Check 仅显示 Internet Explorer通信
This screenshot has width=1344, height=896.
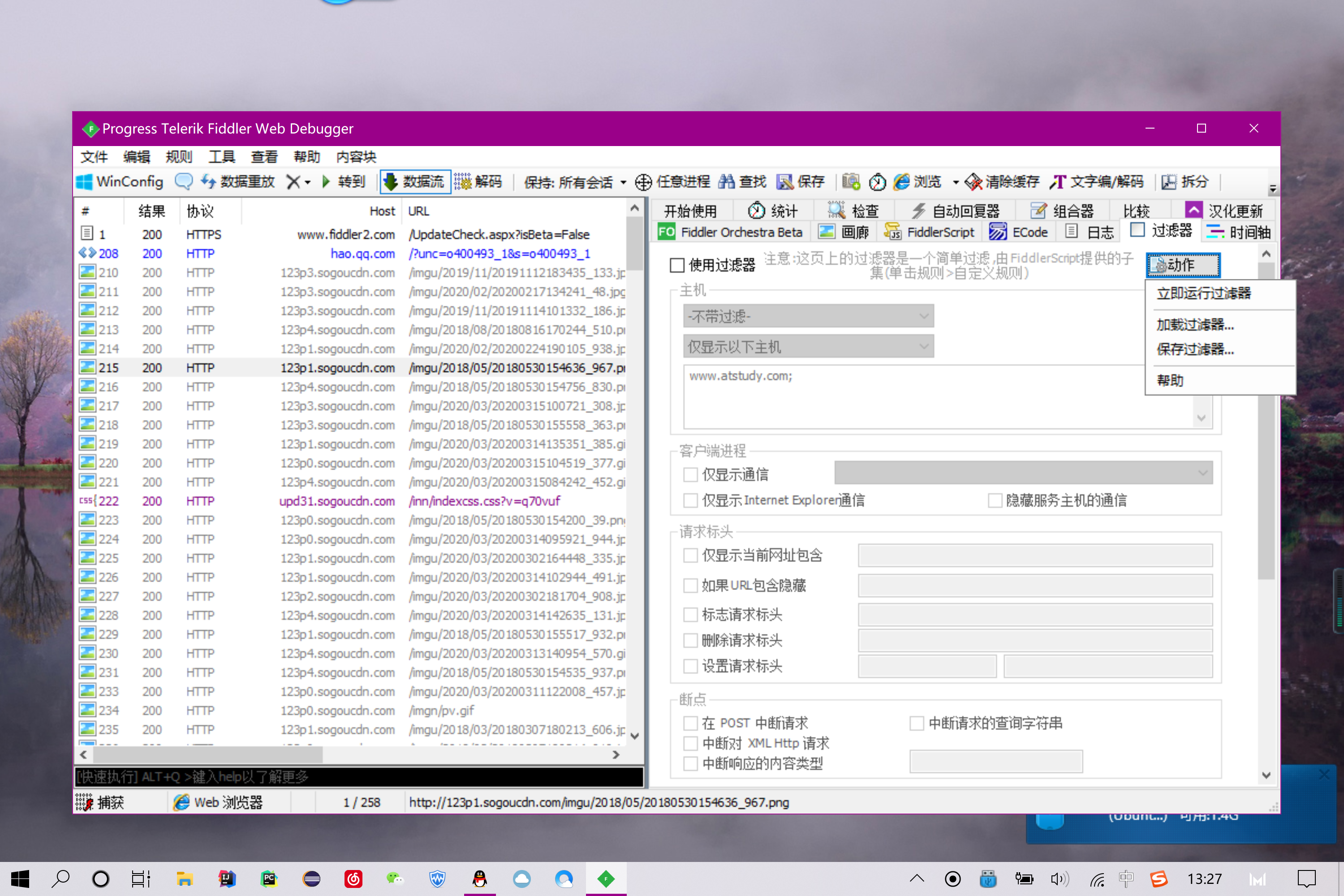(x=690, y=500)
